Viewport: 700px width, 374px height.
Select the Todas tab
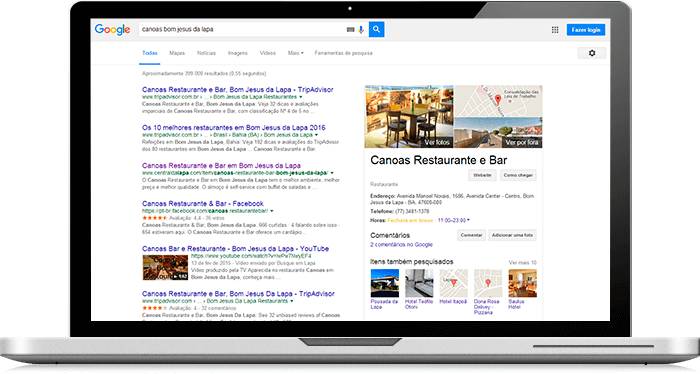tap(150, 53)
